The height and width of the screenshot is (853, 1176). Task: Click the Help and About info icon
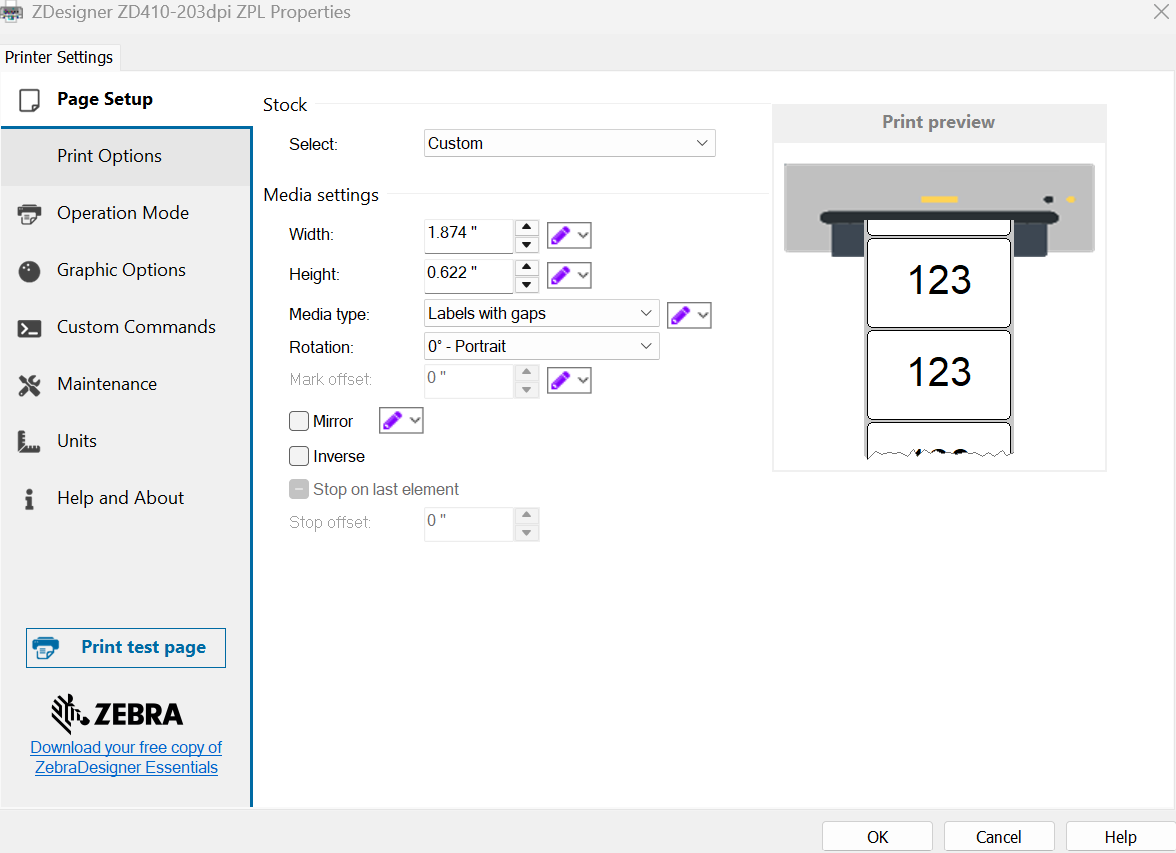(29, 499)
